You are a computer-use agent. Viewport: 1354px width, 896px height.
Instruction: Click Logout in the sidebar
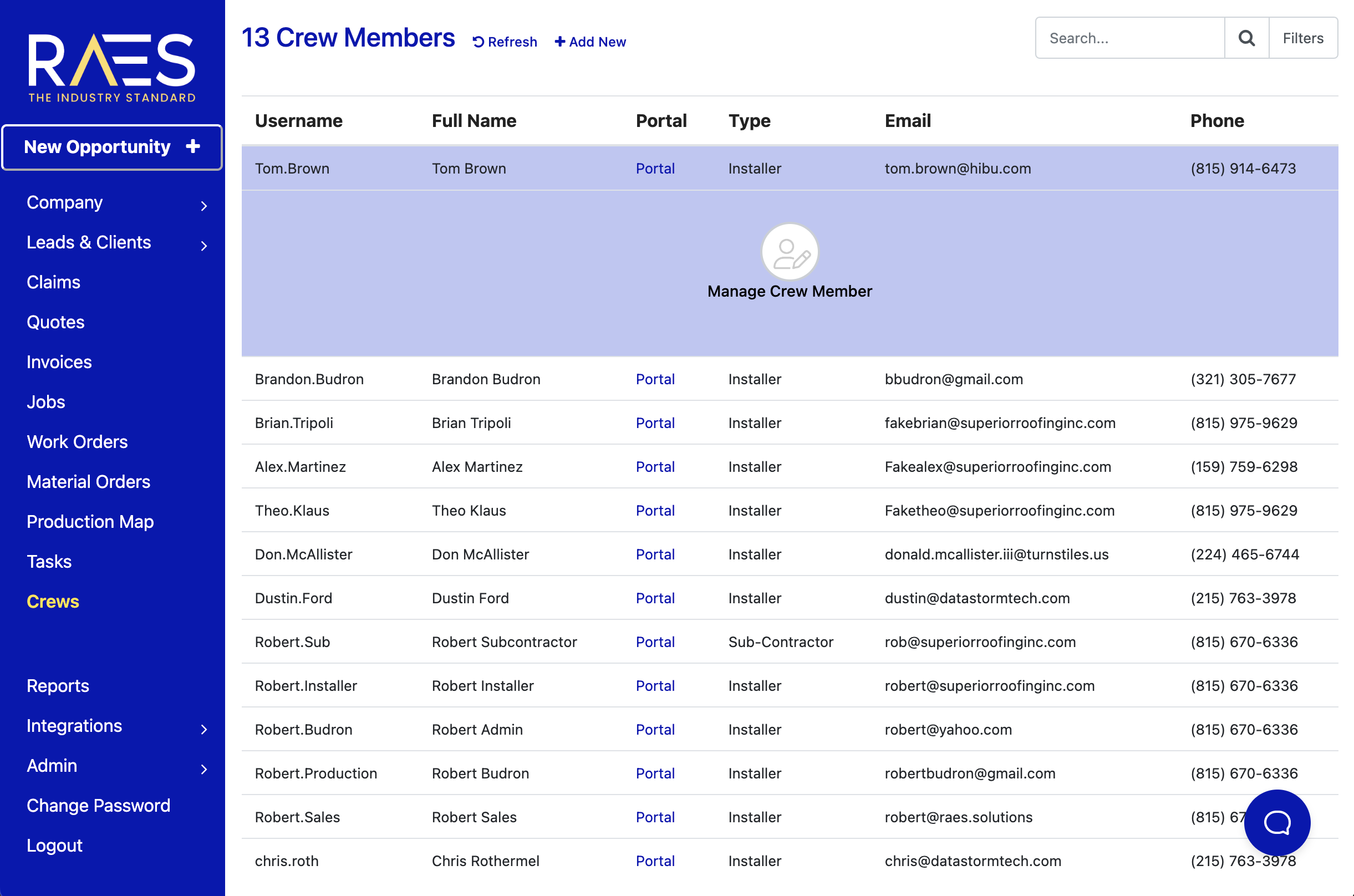click(54, 845)
